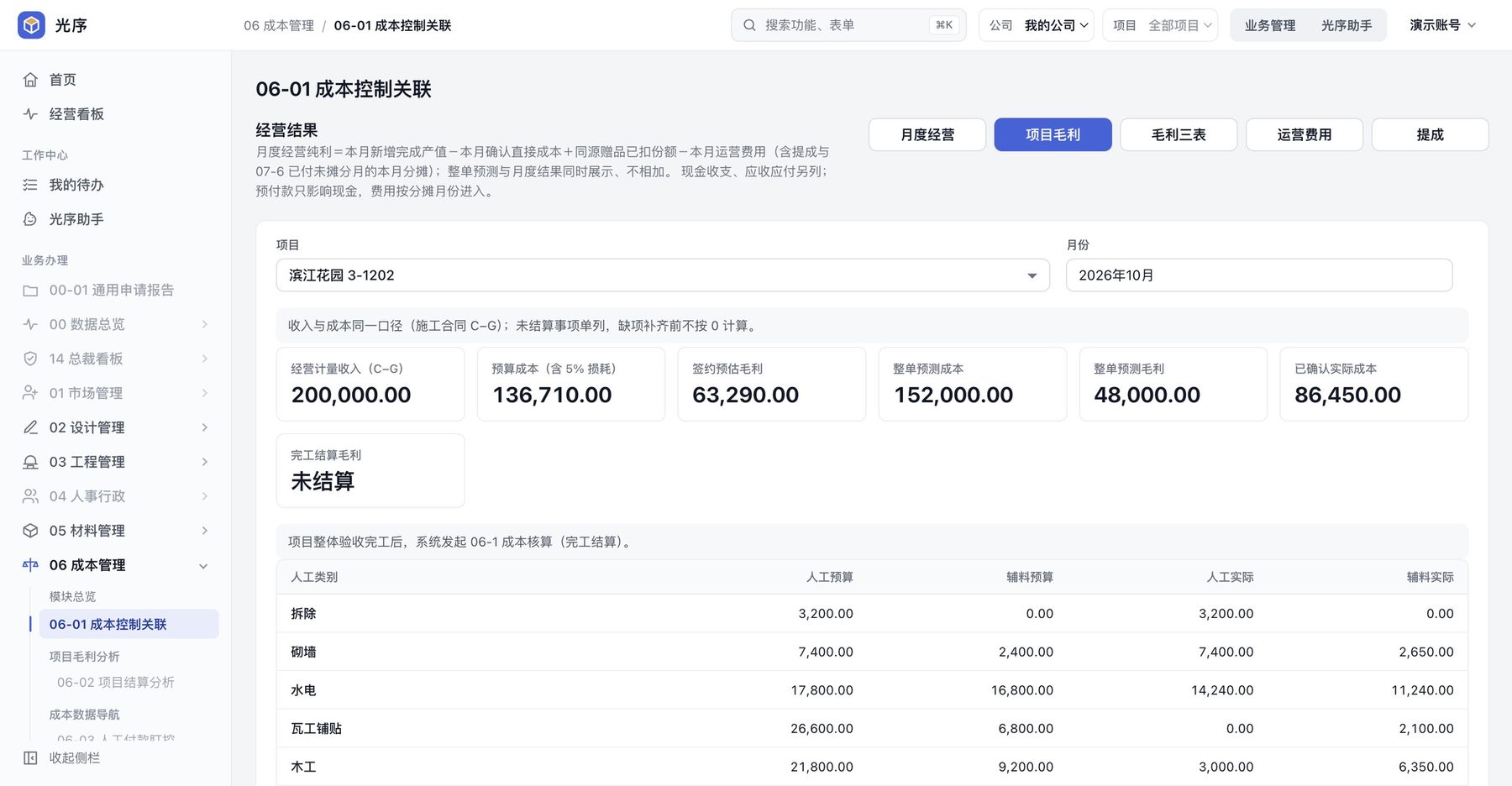Click 06 成本管理 scale icon
The width and height of the screenshot is (1512, 786).
click(30, 565)
